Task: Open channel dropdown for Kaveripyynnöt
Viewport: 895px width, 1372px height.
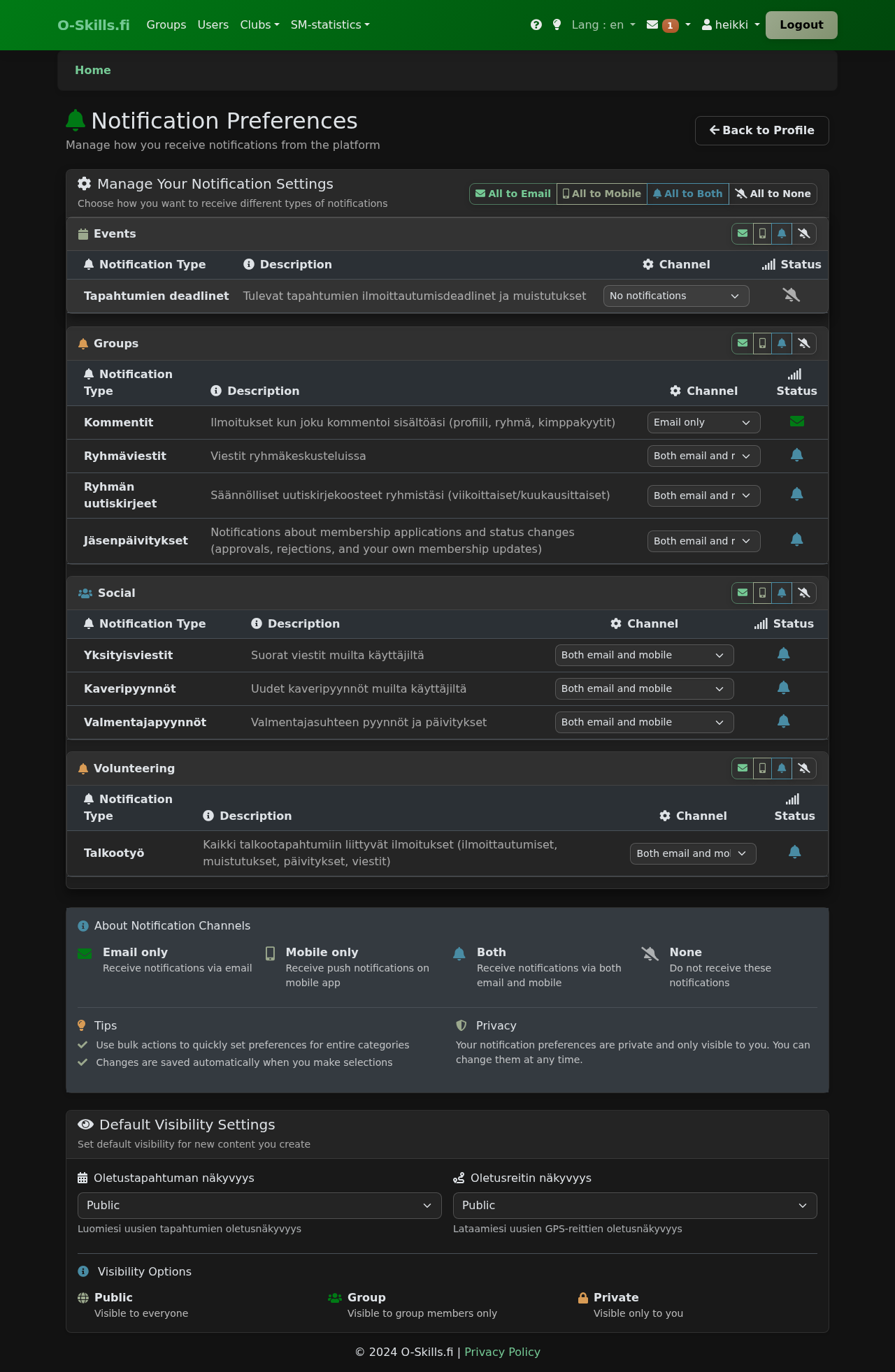Action: 645,688
